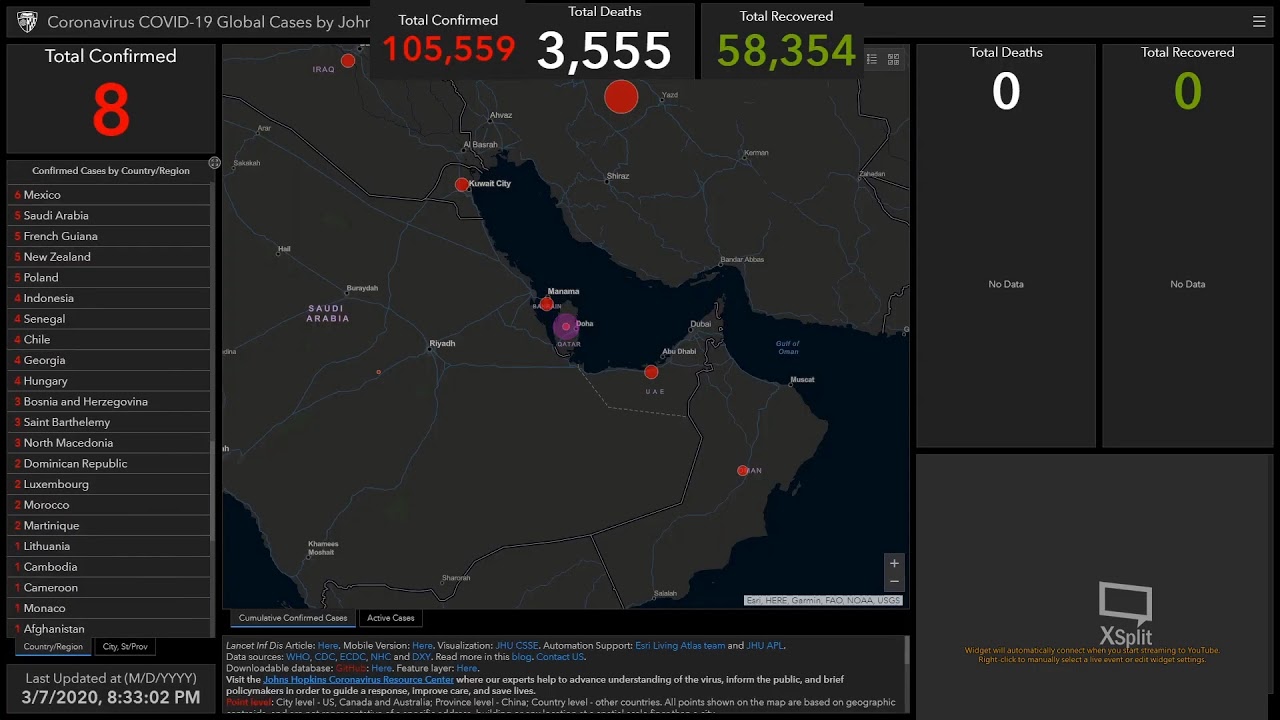
Task: Open the GitHub Here database link
Action: point(381,668)
